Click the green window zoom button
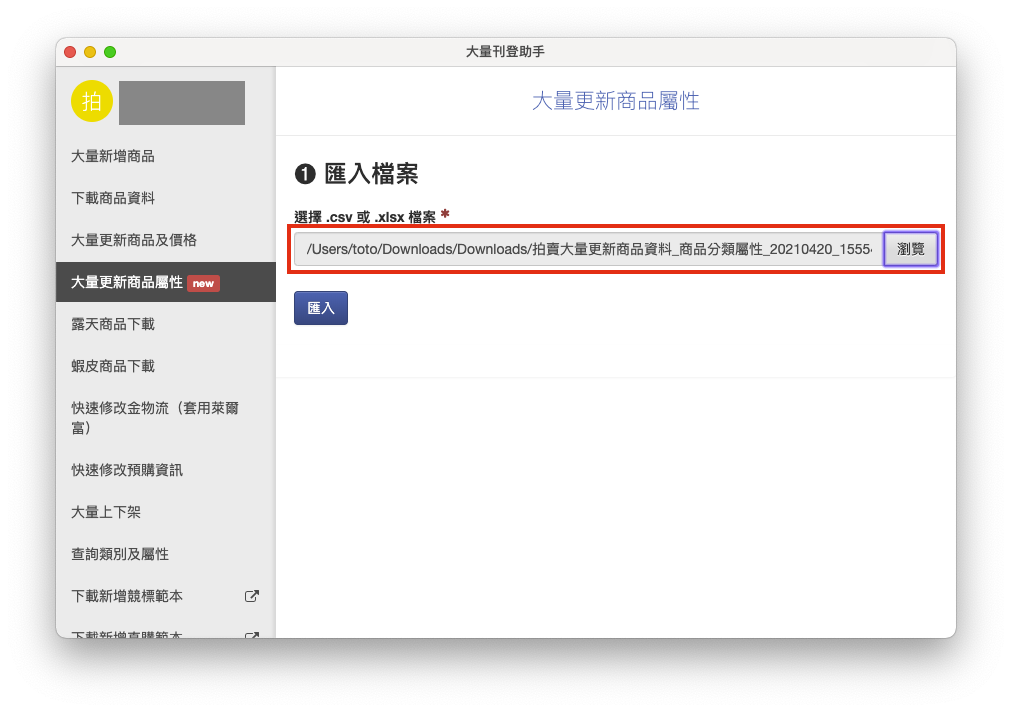The image size is (1012, 712). pyautogui.click(x=110, y=52)
